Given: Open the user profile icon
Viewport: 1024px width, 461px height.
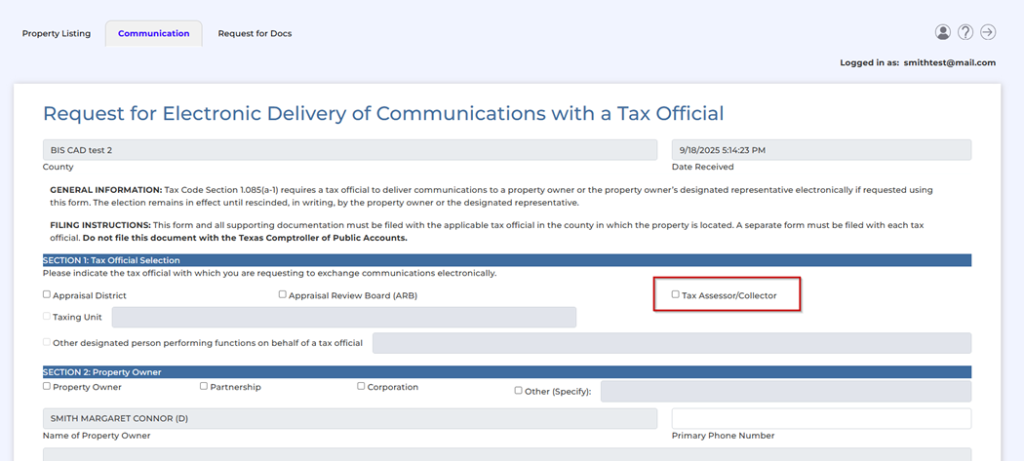Looking at the screenshot, I should pyautogui.click(x=942, y=32).
